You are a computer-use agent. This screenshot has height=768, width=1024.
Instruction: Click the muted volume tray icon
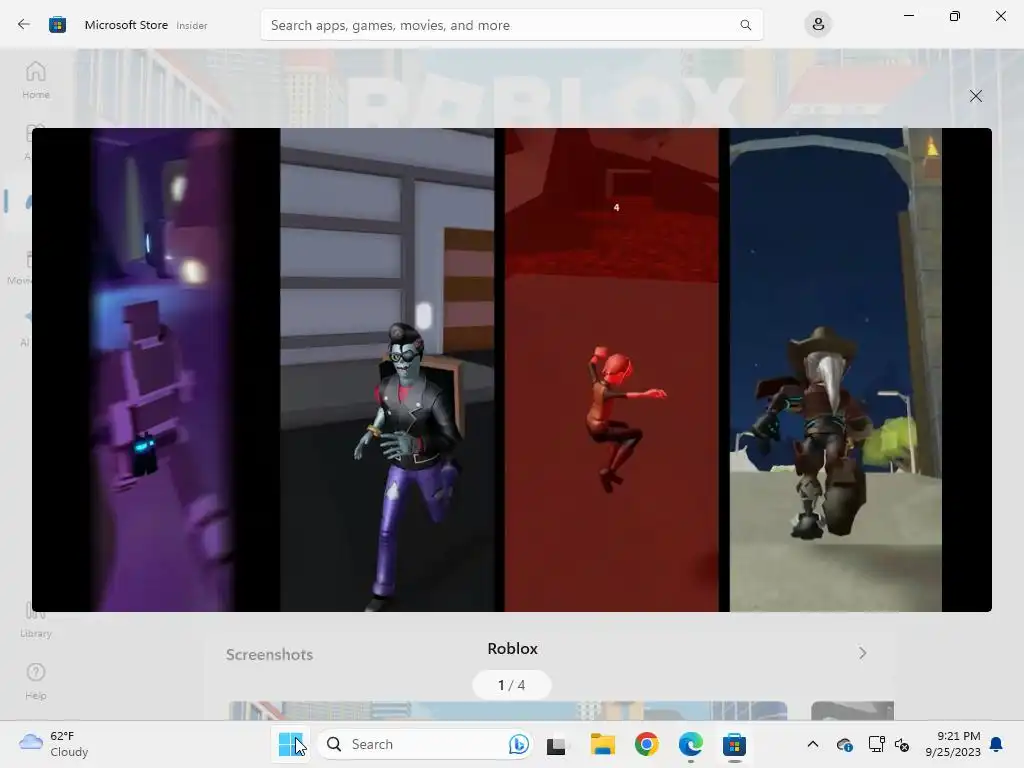tap(902, 744)
